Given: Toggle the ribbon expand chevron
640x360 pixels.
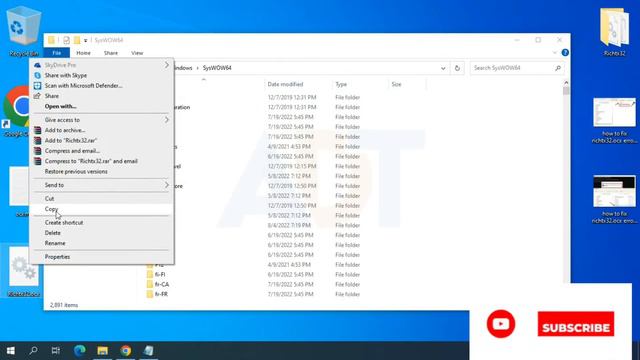Looking at the screenshot, I should pyautogui.click(x=554, y=53).
